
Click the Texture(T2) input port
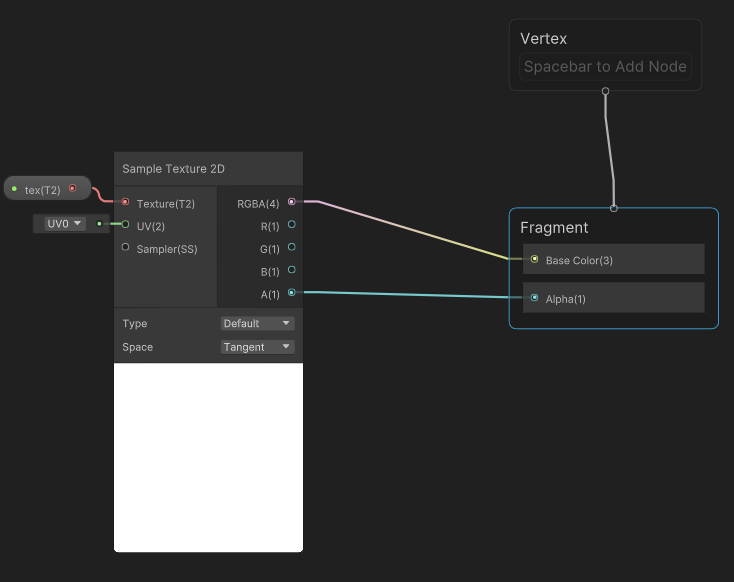125,202
